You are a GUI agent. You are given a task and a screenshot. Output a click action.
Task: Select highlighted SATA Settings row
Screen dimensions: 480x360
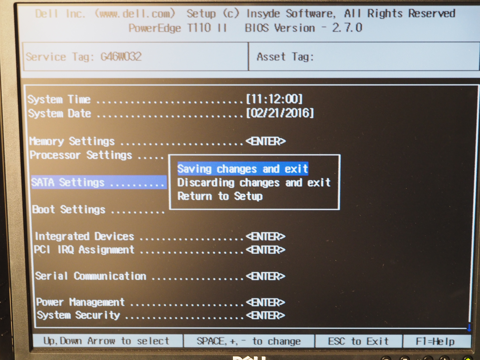(x=99, y=182)
